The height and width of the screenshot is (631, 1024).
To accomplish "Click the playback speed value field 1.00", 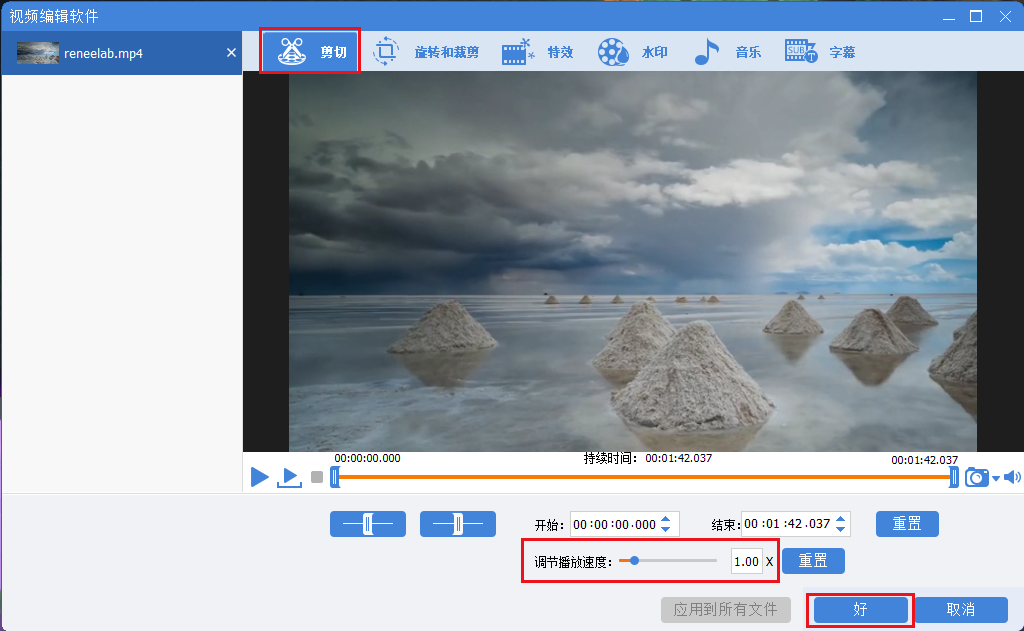I will coord(746,562).
